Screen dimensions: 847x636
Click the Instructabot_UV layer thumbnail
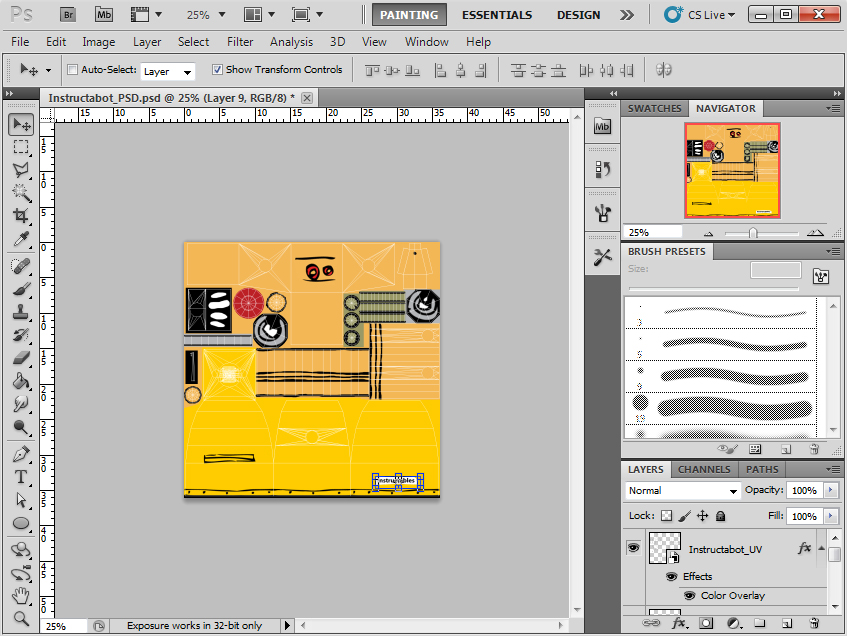665,548
